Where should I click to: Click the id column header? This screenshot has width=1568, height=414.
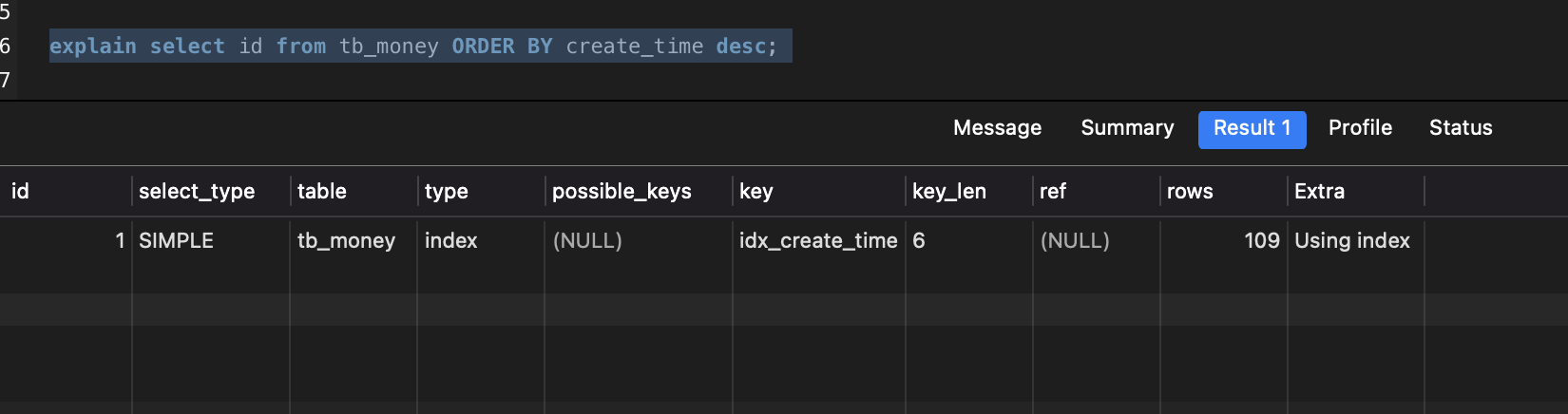point(20,192)
